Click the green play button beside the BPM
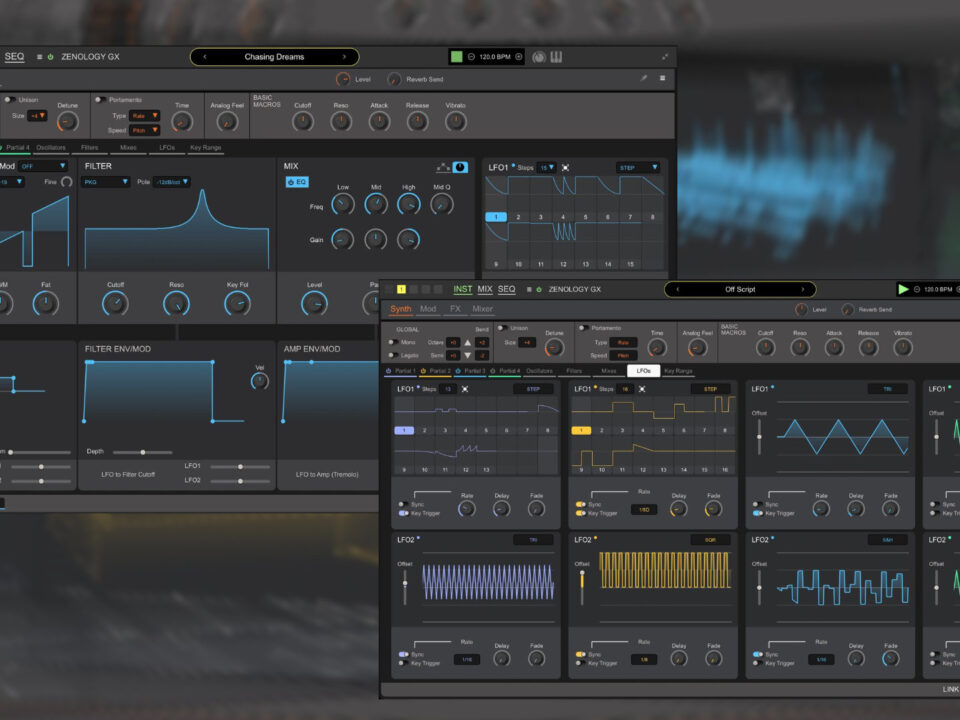The height and width of the screenshot is (720, 960). tap(903, 289)
